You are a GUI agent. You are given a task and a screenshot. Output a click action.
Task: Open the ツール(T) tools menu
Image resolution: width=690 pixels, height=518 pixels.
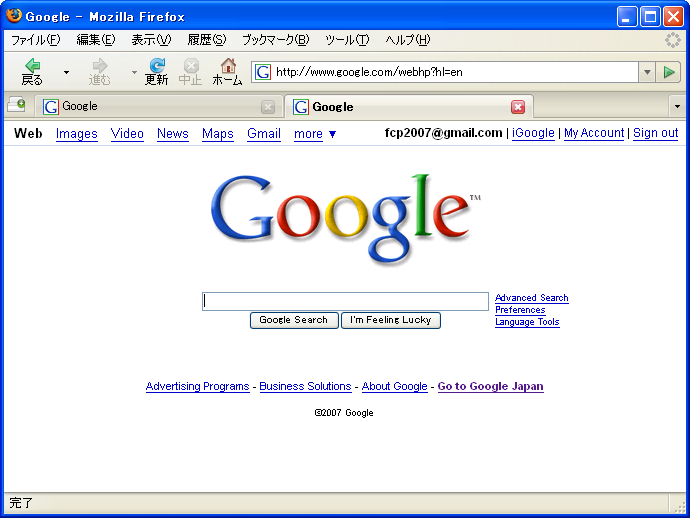(x=346, y=40)
